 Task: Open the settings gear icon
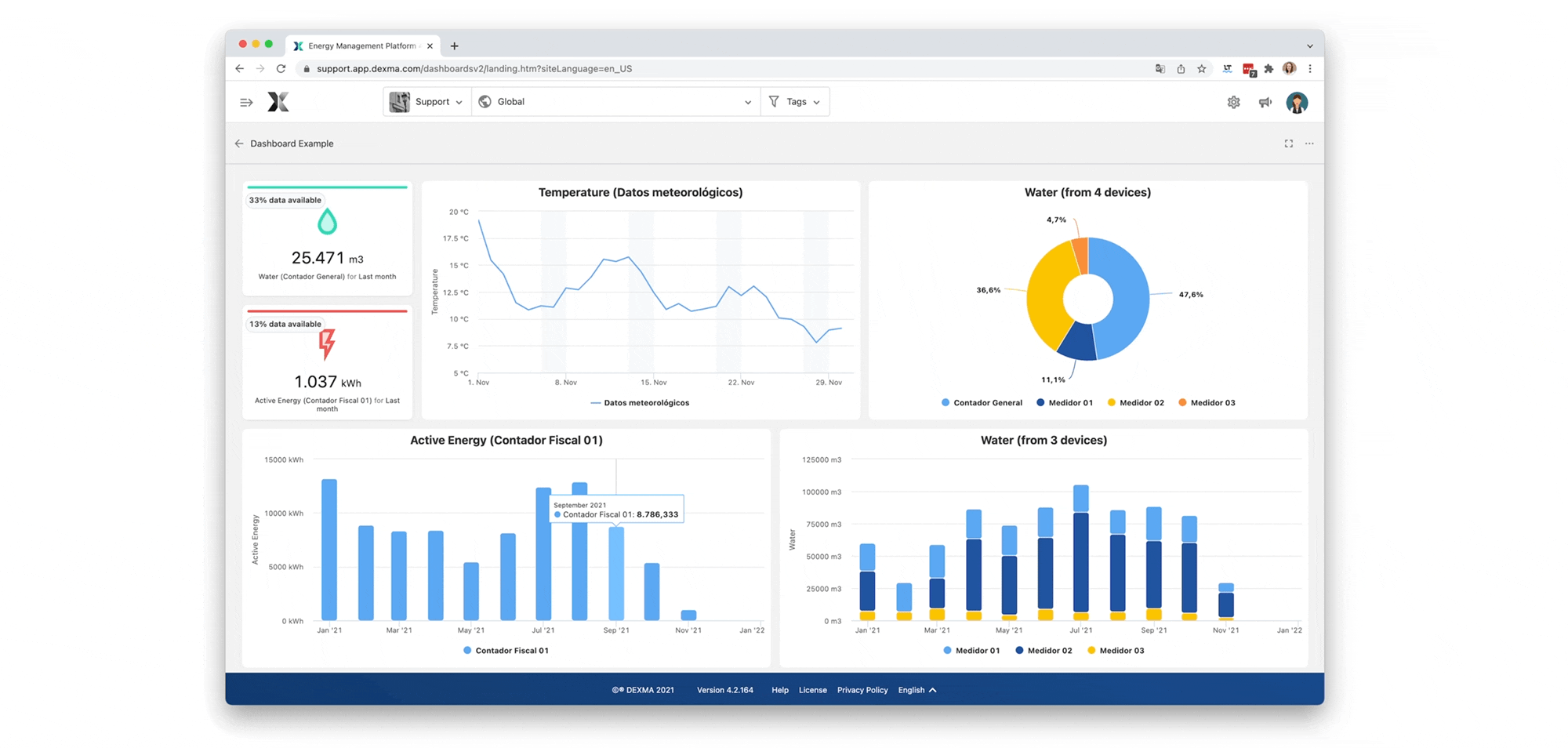point(1233,102)
